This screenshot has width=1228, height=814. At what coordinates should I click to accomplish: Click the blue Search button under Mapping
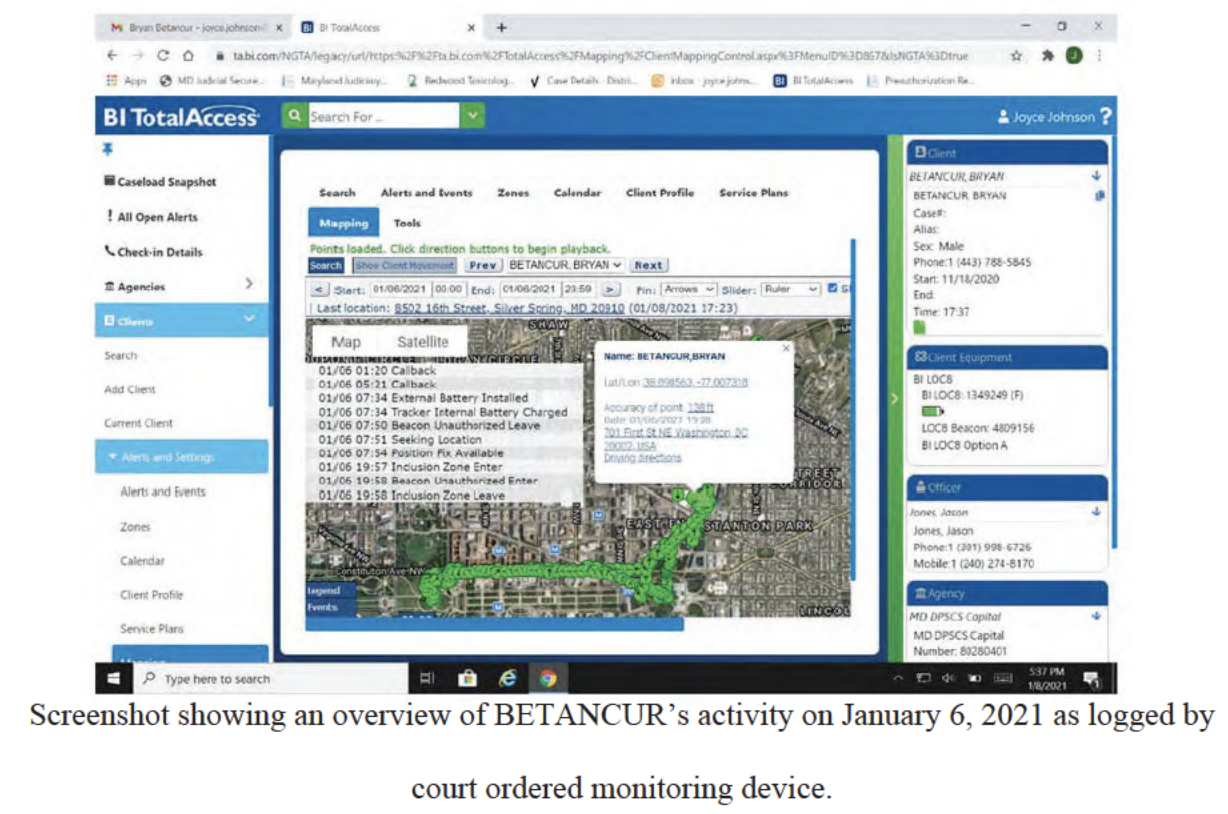[x=326, y=265]
